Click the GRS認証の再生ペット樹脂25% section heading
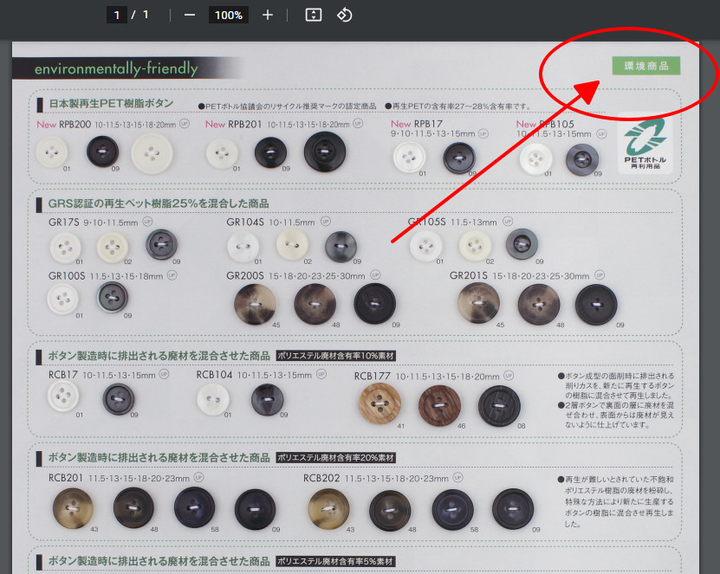The height and width of the screenshot is (574, 720). point(158,203)
